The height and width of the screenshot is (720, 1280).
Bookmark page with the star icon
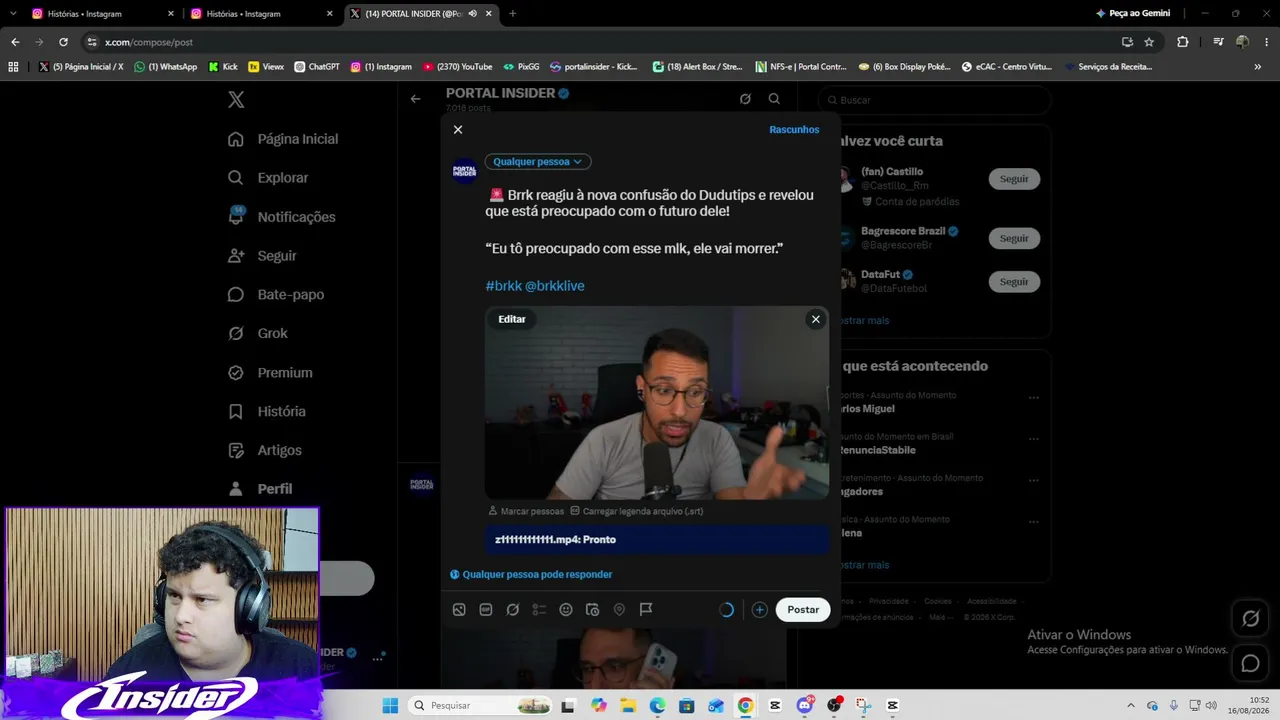click(x=1149, y=42)
